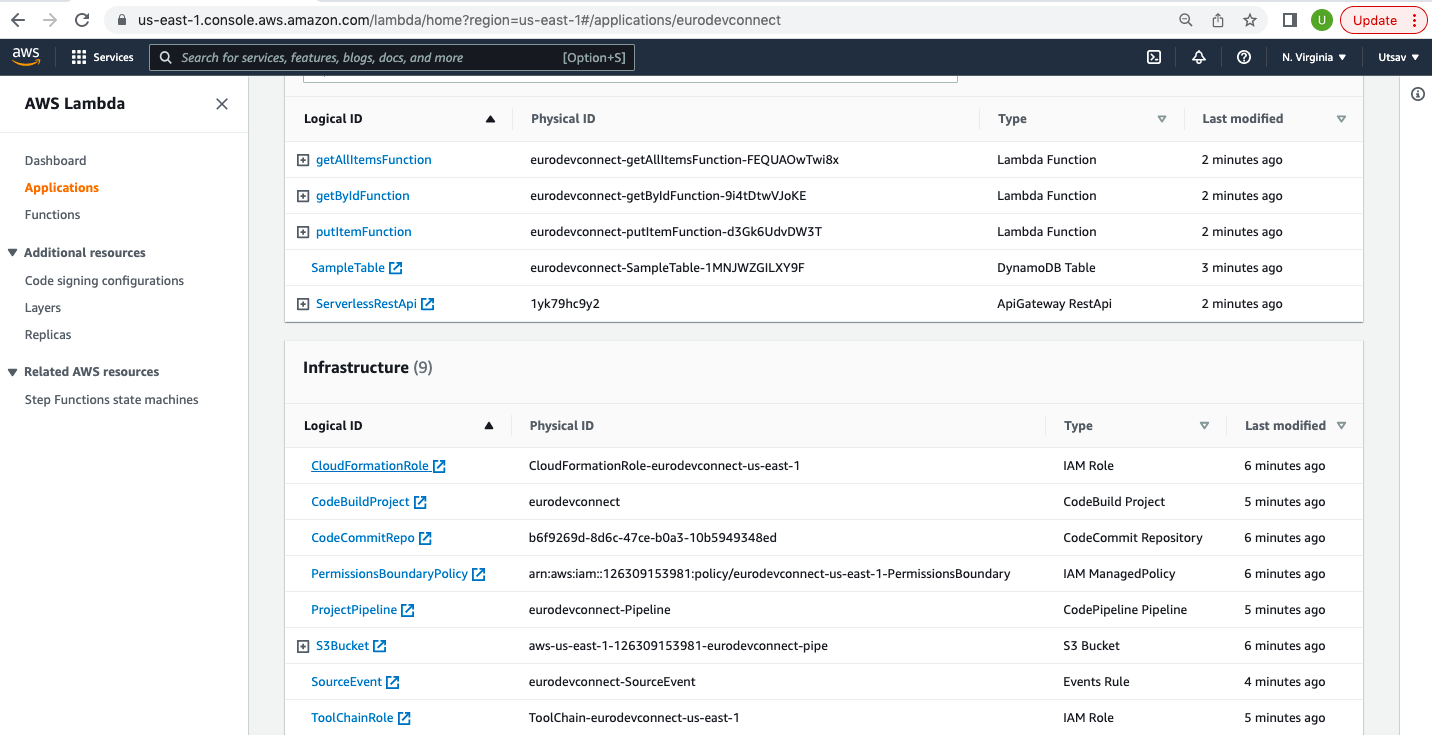Open the notifications bell
Image resolution: width=1432 pixels, height=735 pixels.
(1199, 57)
